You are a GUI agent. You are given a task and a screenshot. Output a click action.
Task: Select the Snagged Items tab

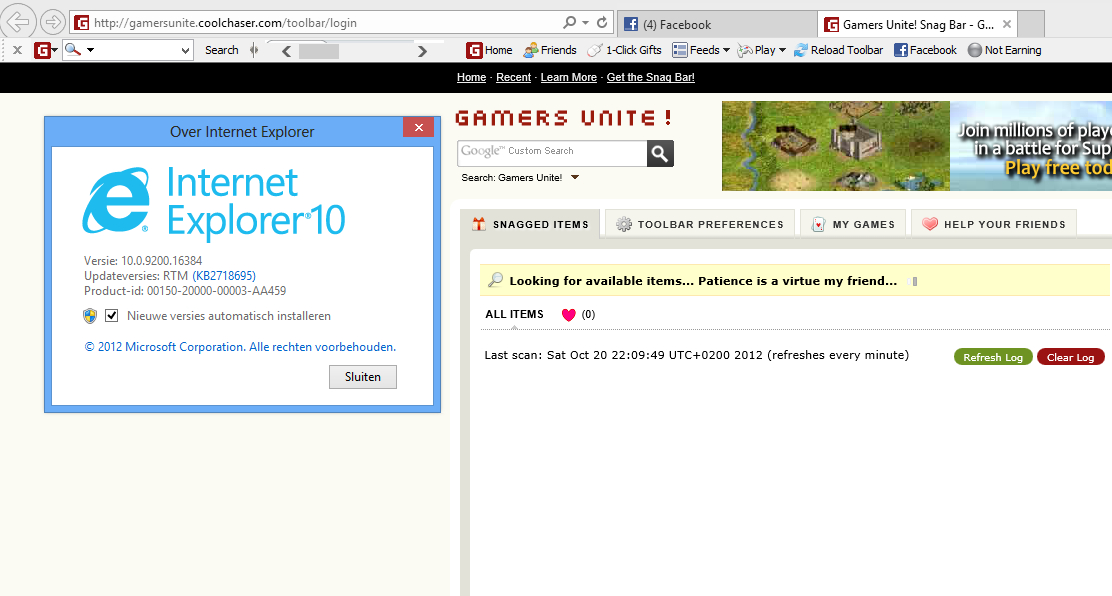(x=530, y=224)
